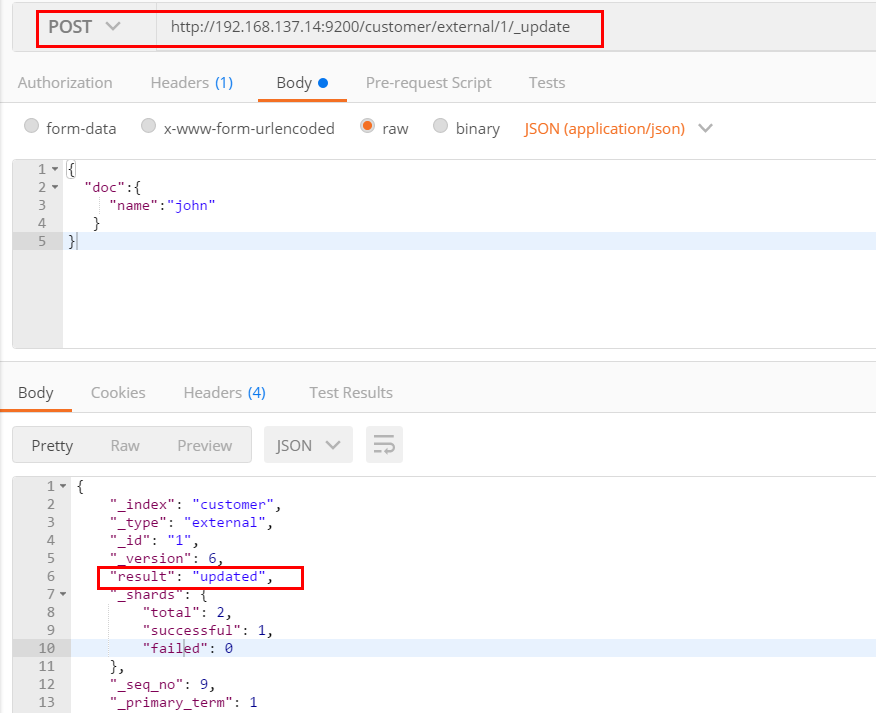Click the "result": "updated" response line
The width and height of the screenshot is (876, 713).
tap(191, 577)
